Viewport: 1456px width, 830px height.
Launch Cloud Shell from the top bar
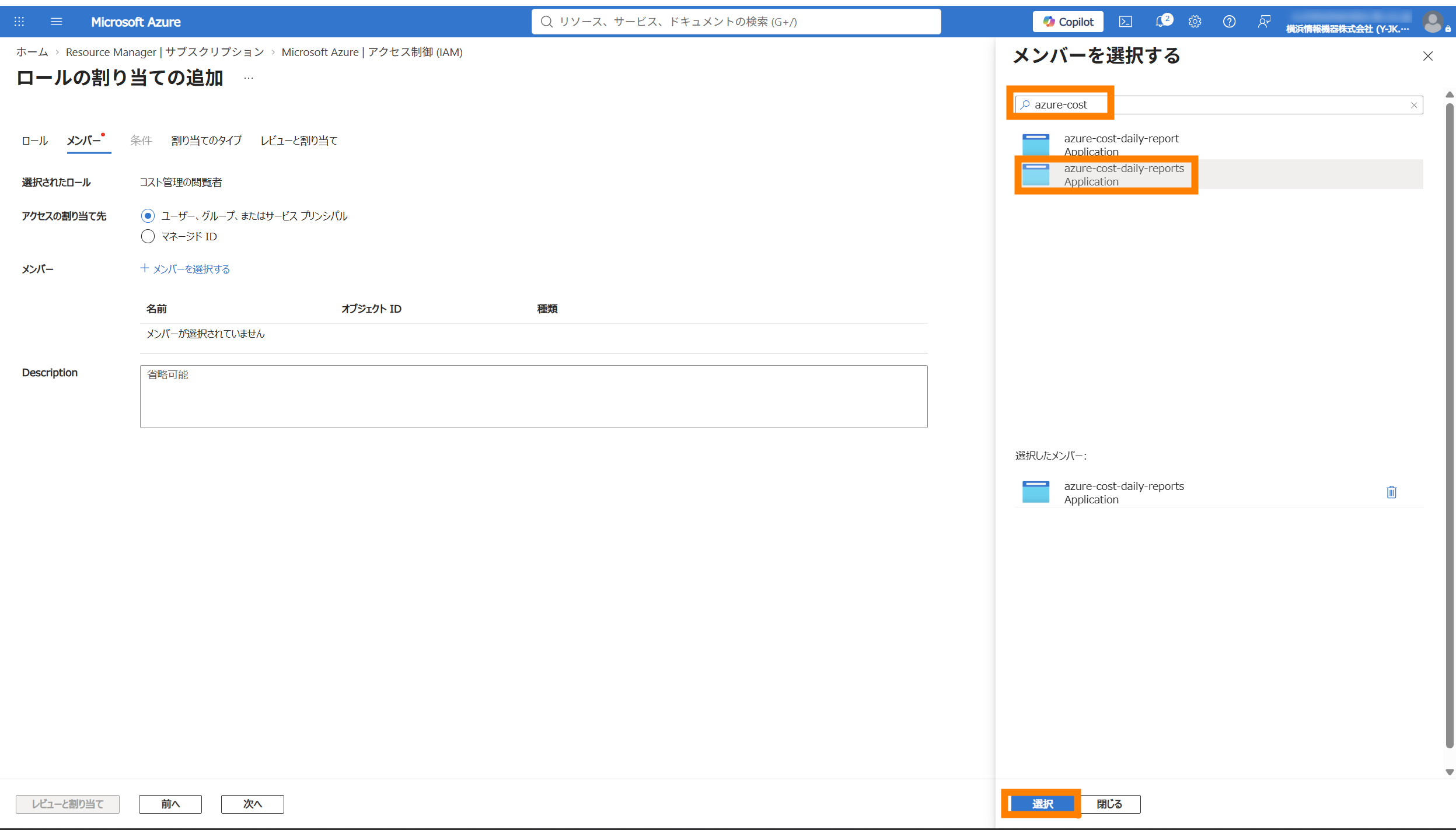[x=1126, y=22]
